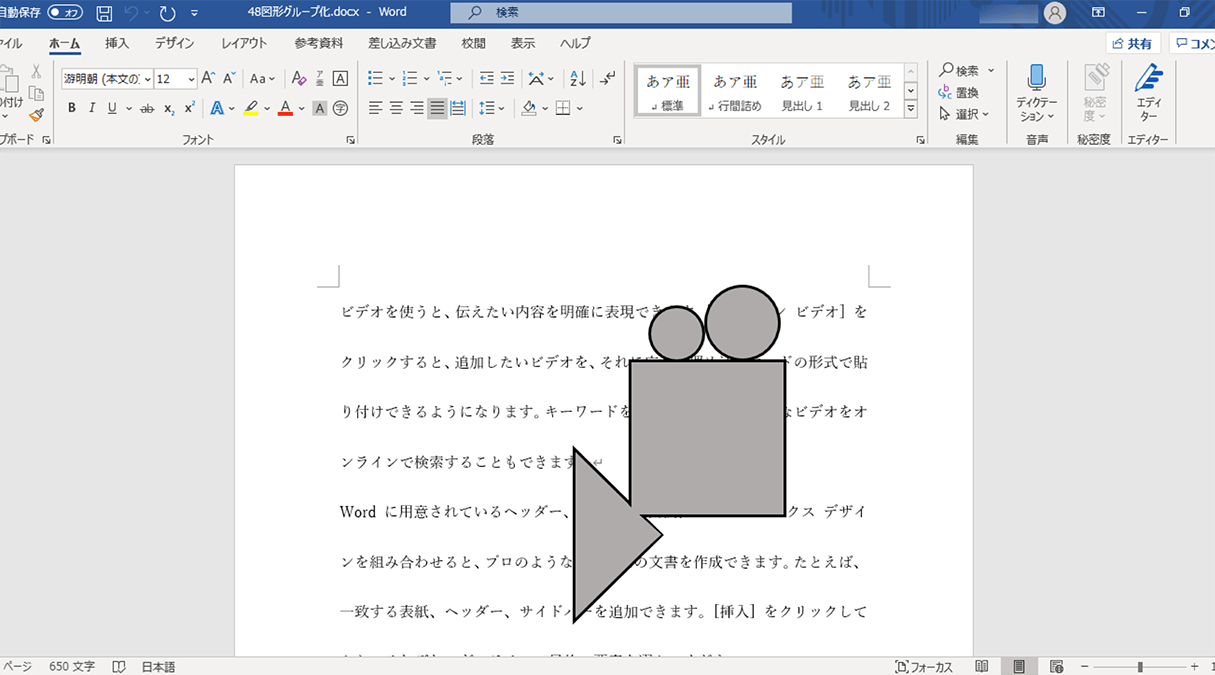
Task: Switch to the レイアウト (Layout) tab
Action: click(244, 44)
